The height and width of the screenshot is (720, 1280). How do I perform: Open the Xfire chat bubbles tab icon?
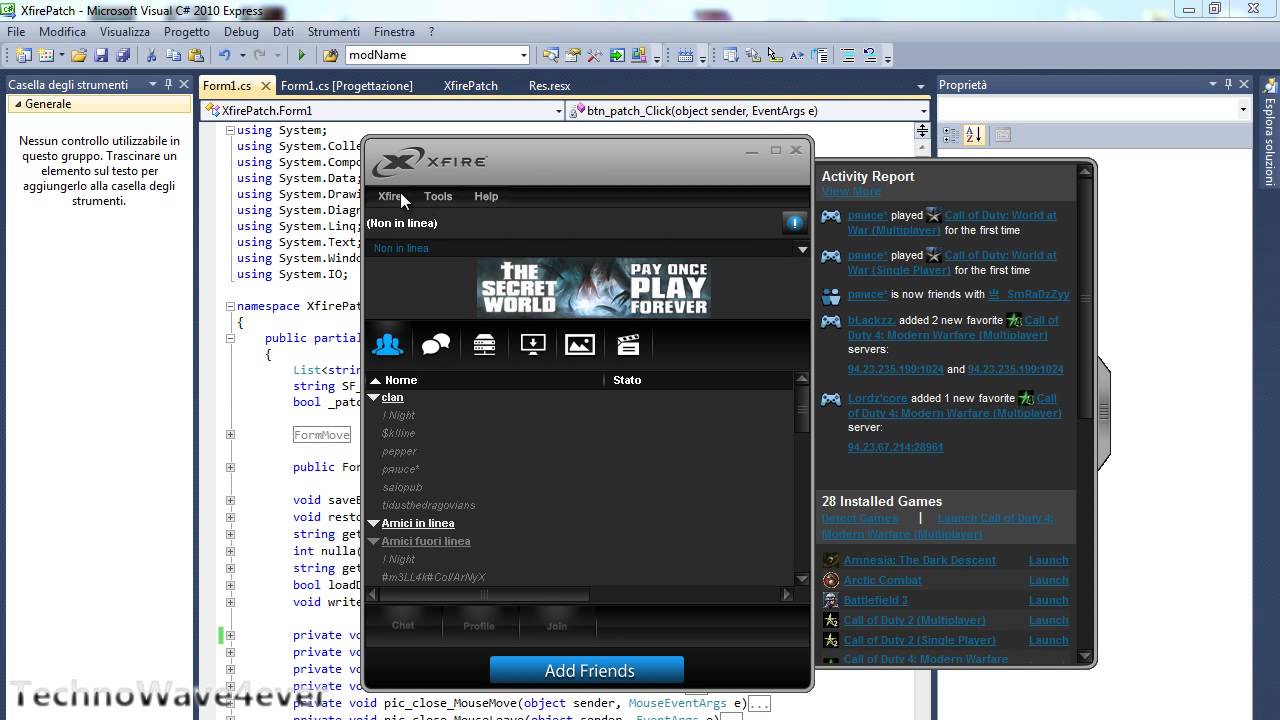(436, 345)
